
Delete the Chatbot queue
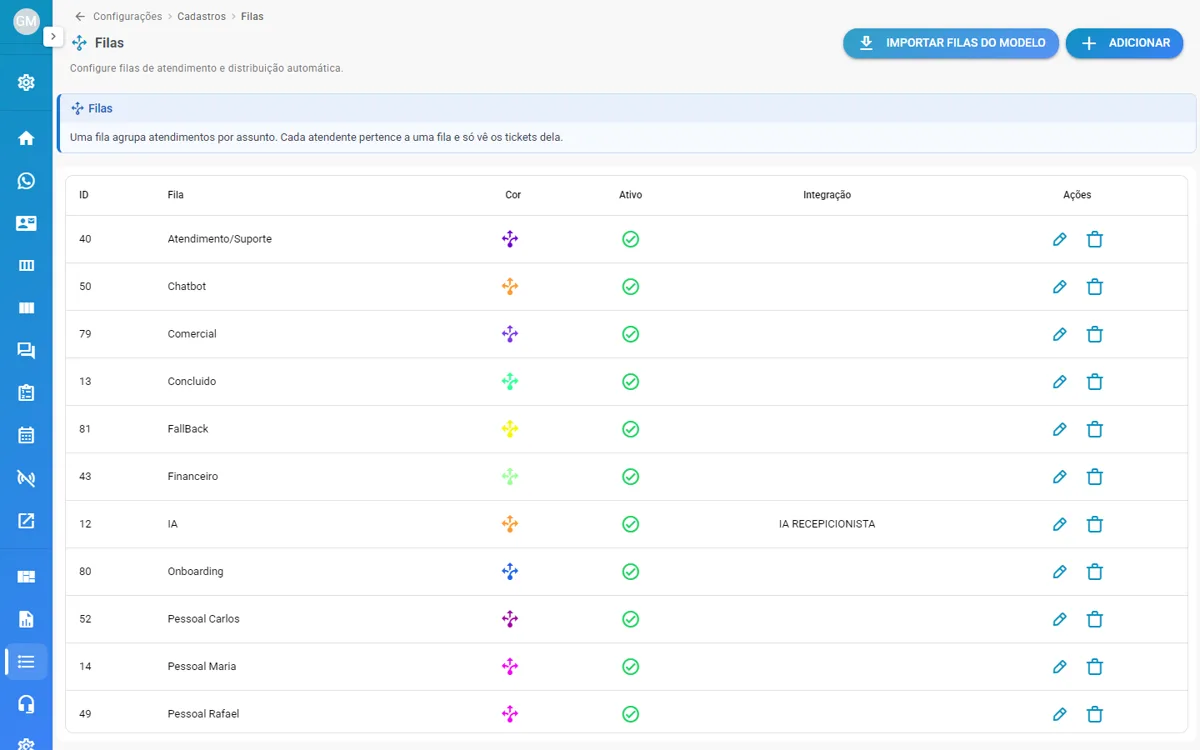coord(1095,287)
